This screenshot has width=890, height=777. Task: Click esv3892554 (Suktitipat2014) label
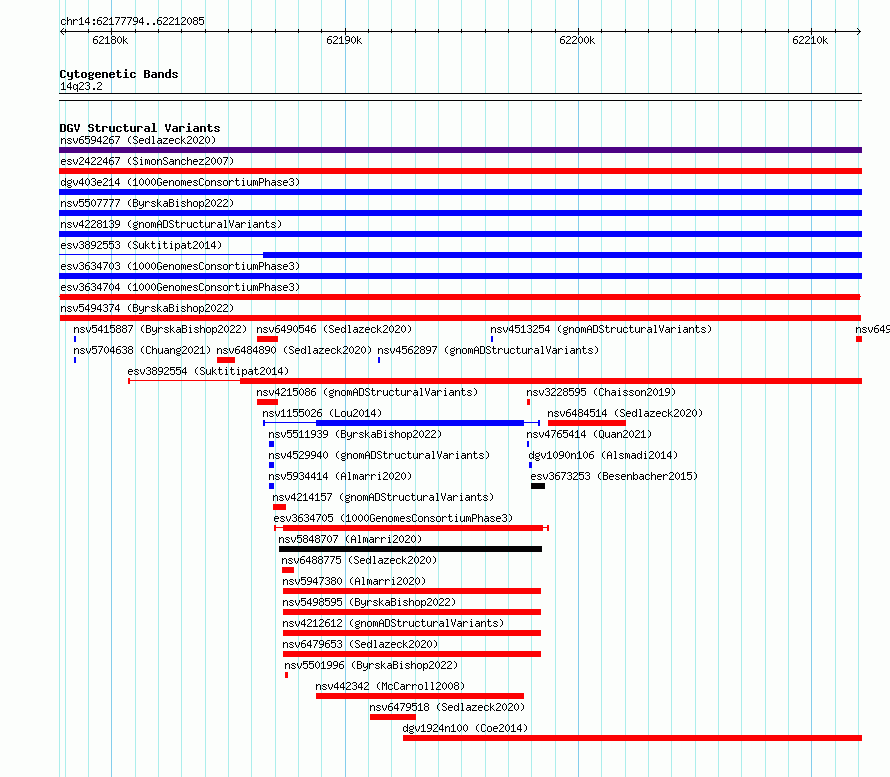pyautogui.click(x=208, y=371)
